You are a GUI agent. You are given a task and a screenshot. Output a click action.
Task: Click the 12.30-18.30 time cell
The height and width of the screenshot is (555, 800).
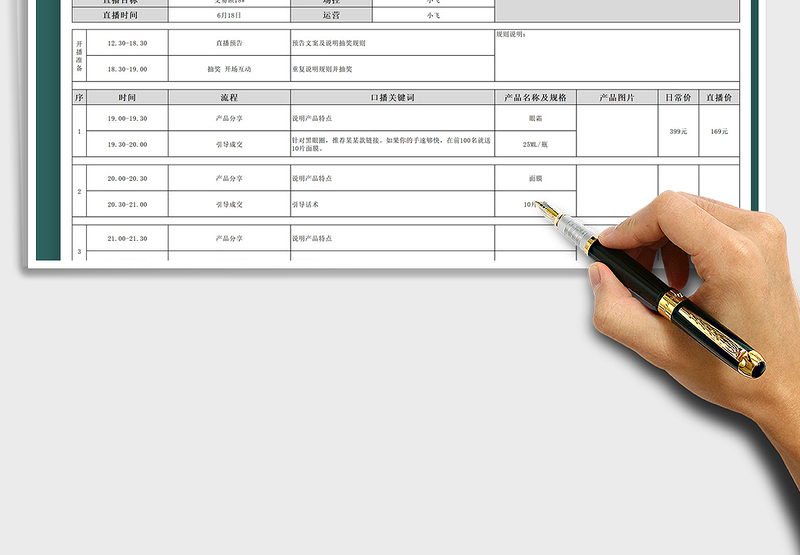(x=127, y=43)
